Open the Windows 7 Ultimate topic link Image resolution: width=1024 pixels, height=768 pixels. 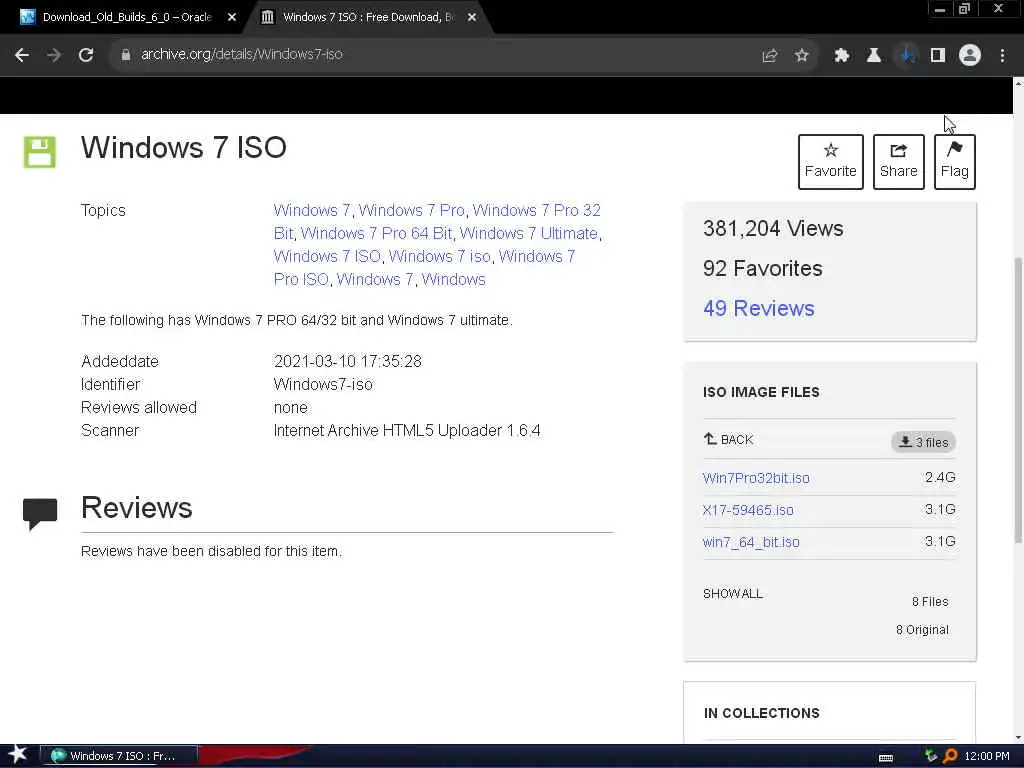pyautogui.click(x=528, y=233)
